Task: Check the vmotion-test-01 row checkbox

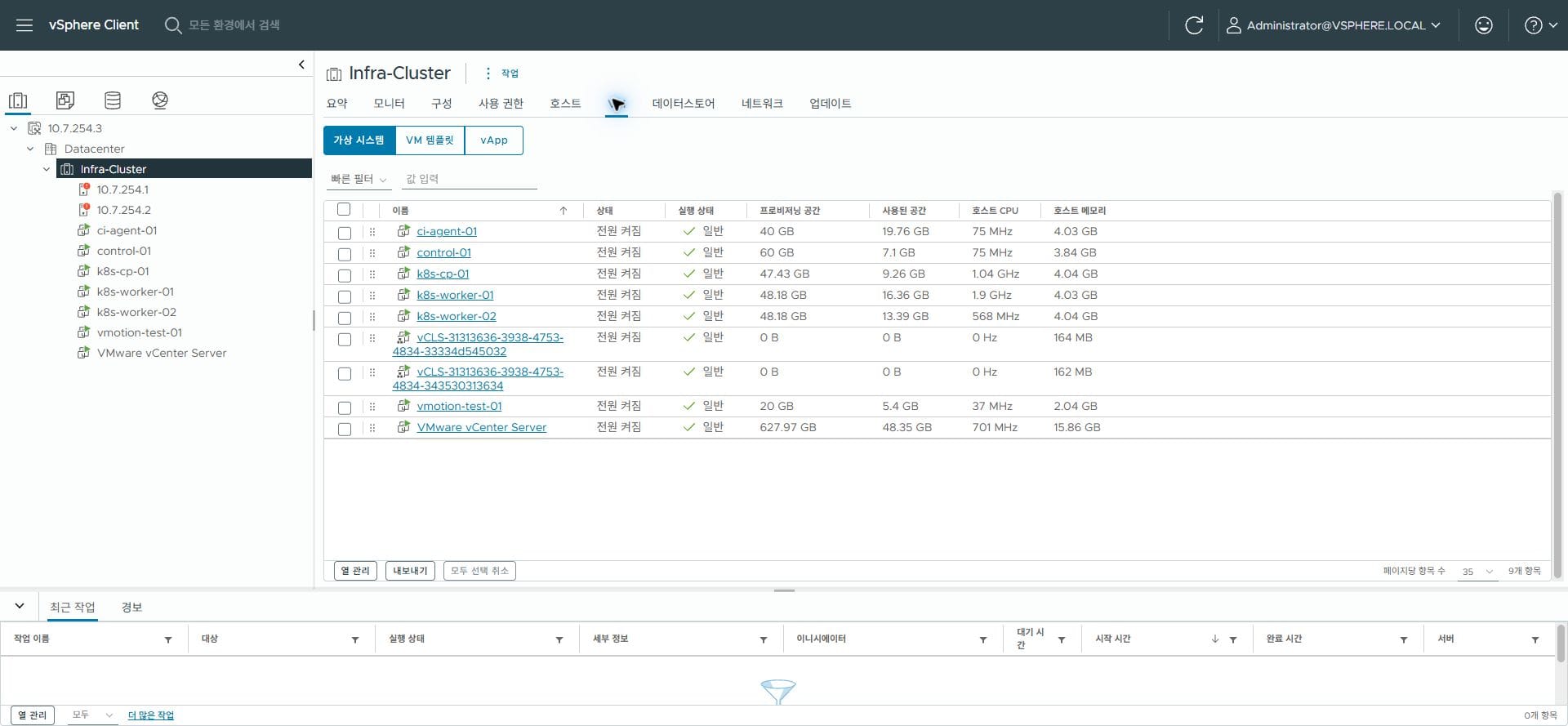Action: [345, 408]
